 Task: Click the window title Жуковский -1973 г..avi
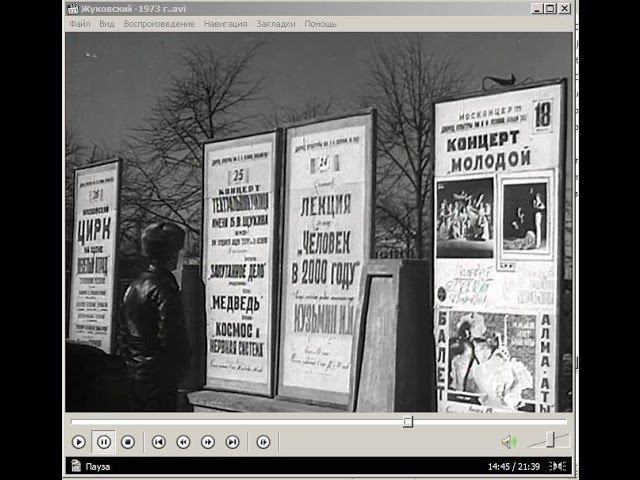tap(133, 9)
